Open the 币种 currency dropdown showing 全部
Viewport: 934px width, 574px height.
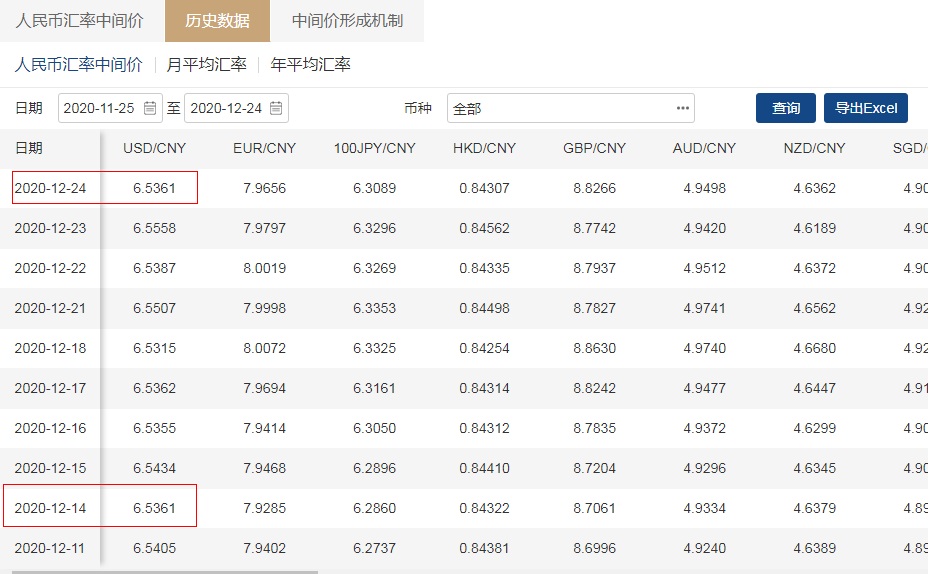pos(571,108)
